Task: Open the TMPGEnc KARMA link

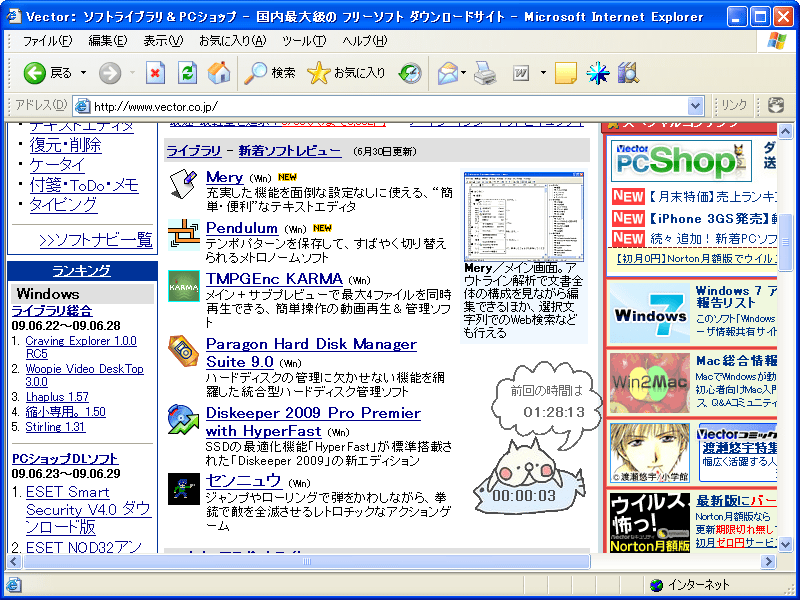Action: coord(274,279)
